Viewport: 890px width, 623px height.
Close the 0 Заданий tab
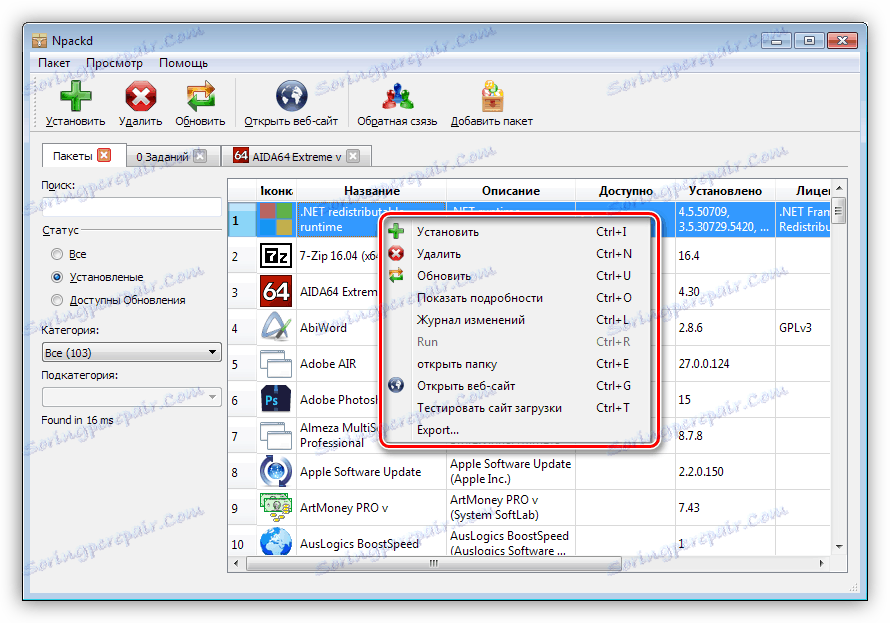(200, 156)
